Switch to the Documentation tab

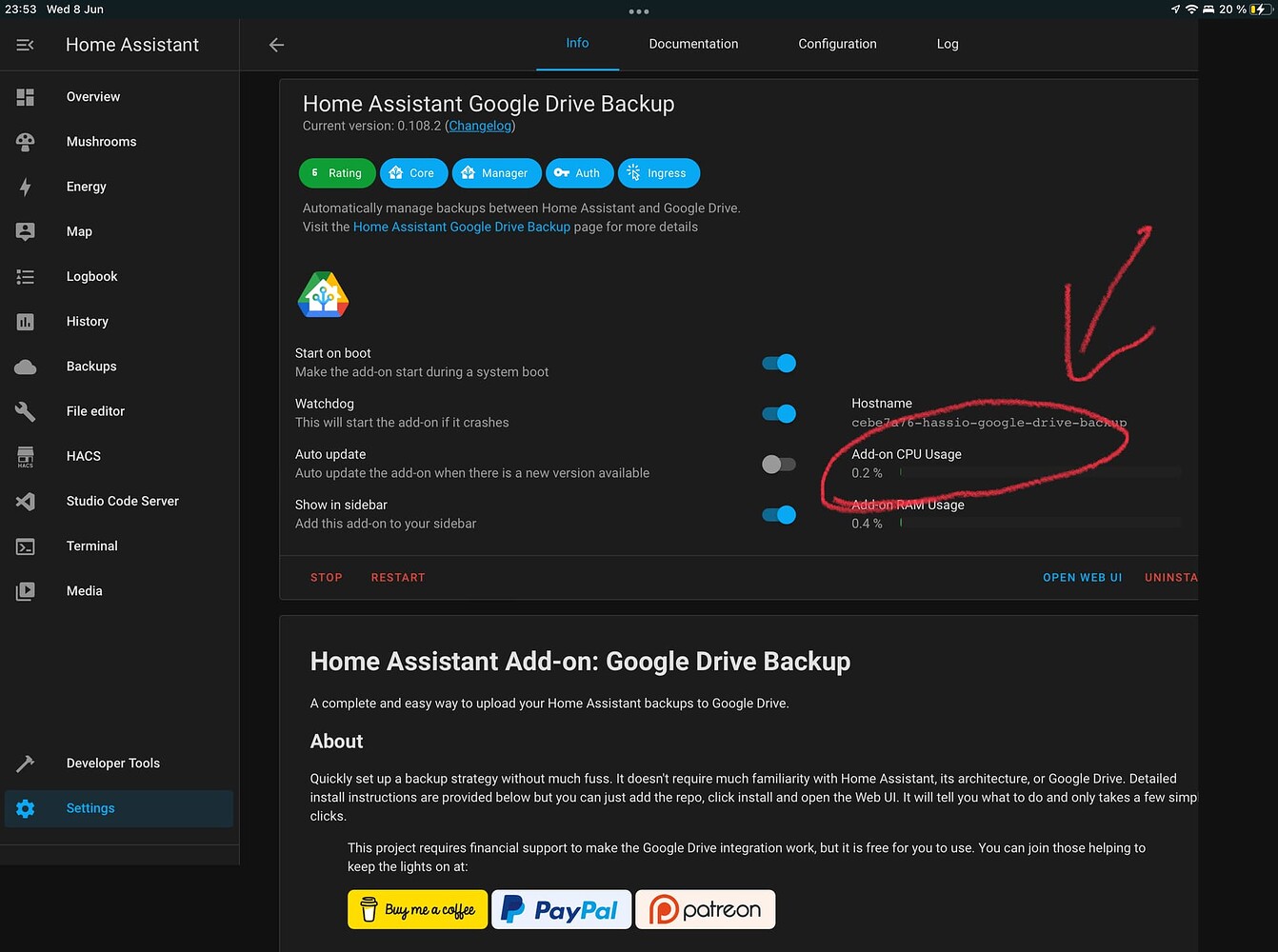coord(693,44)
